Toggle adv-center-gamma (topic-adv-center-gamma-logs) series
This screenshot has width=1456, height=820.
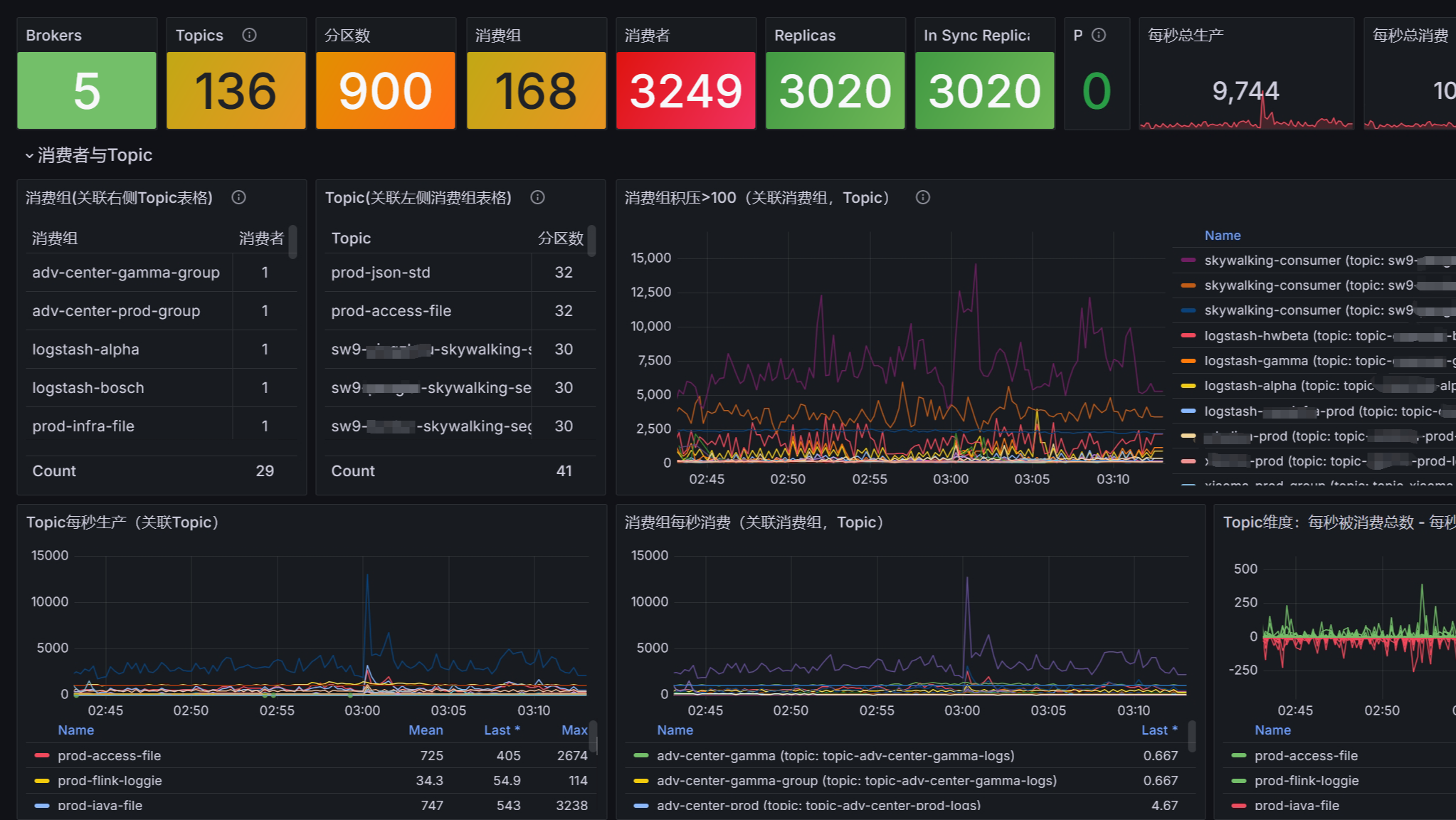point(835,756)
